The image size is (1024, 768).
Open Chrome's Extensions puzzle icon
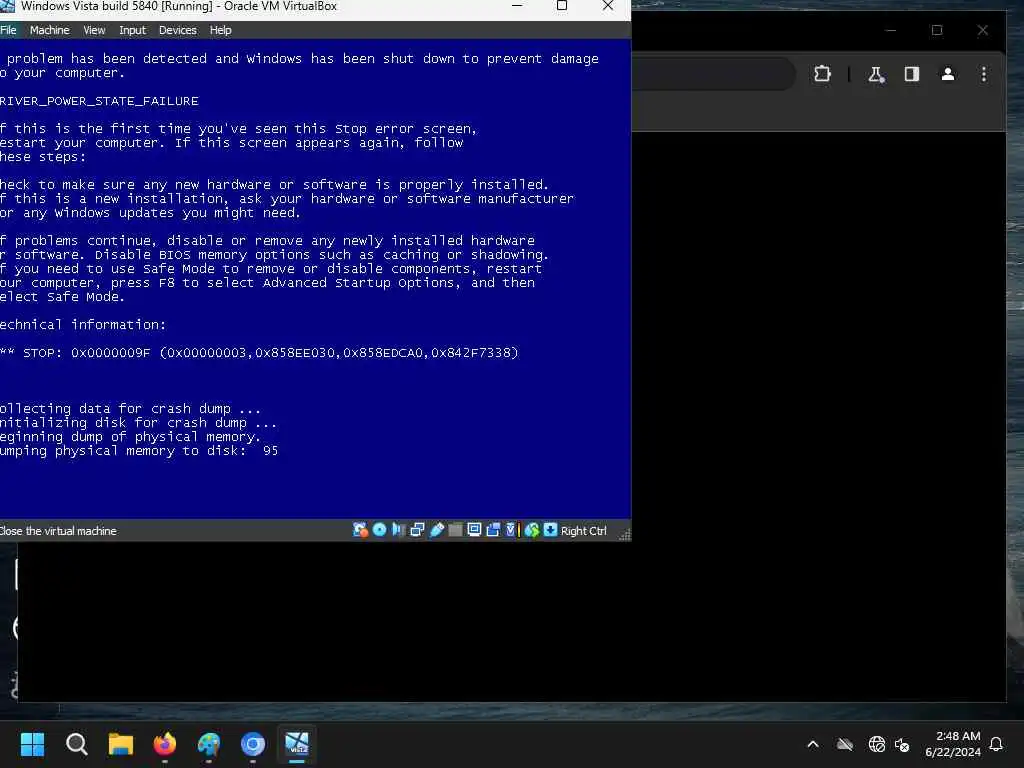[x=822, y=74]
